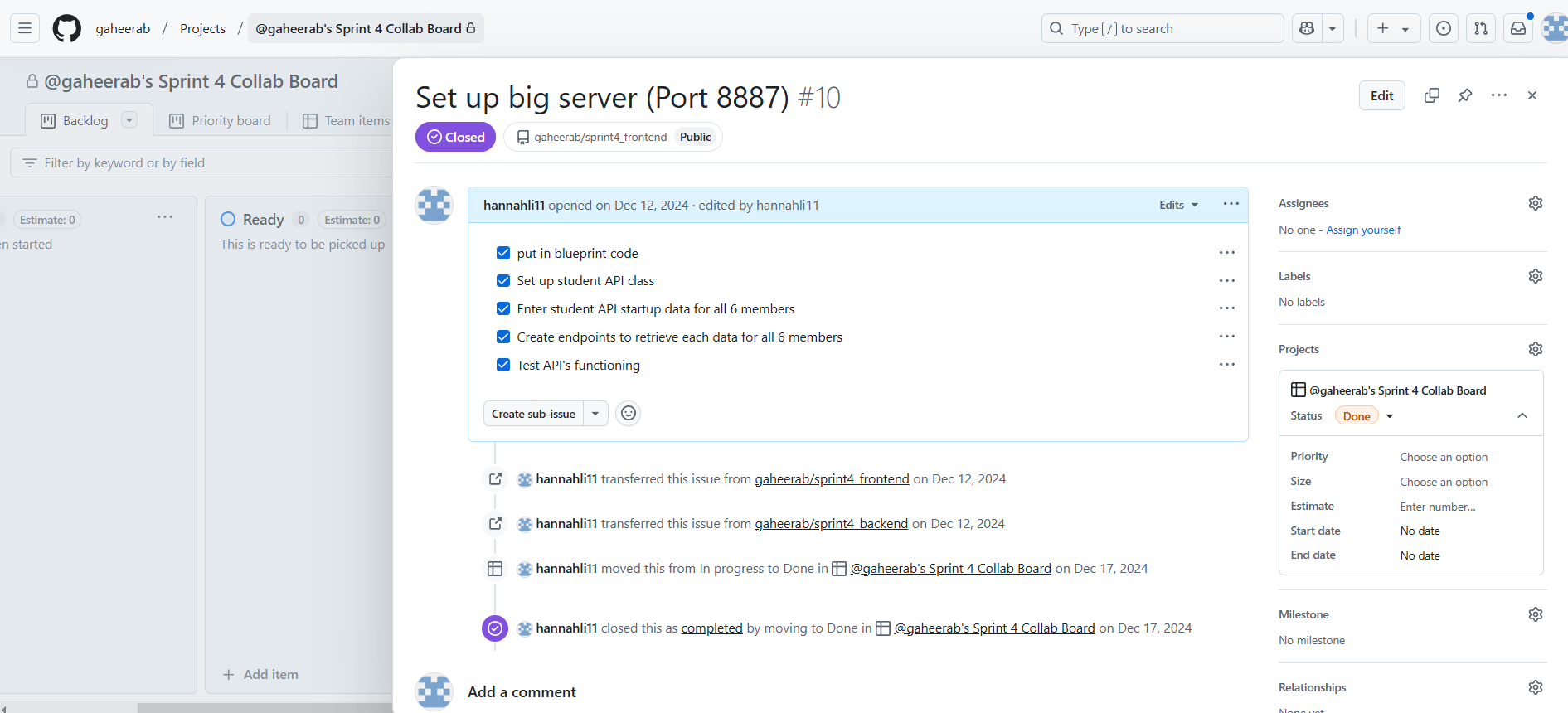1568x713 pixels.
Task: Uncheck 'Enter student API startup data' item
Action: (x=503, y=308)
